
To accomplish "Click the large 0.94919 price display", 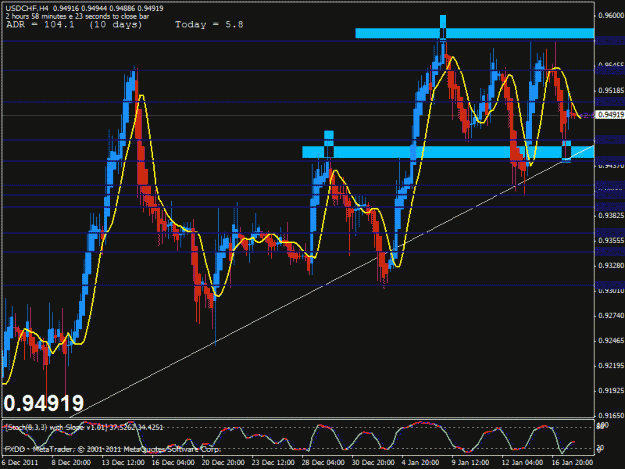I will coord(44,403).
